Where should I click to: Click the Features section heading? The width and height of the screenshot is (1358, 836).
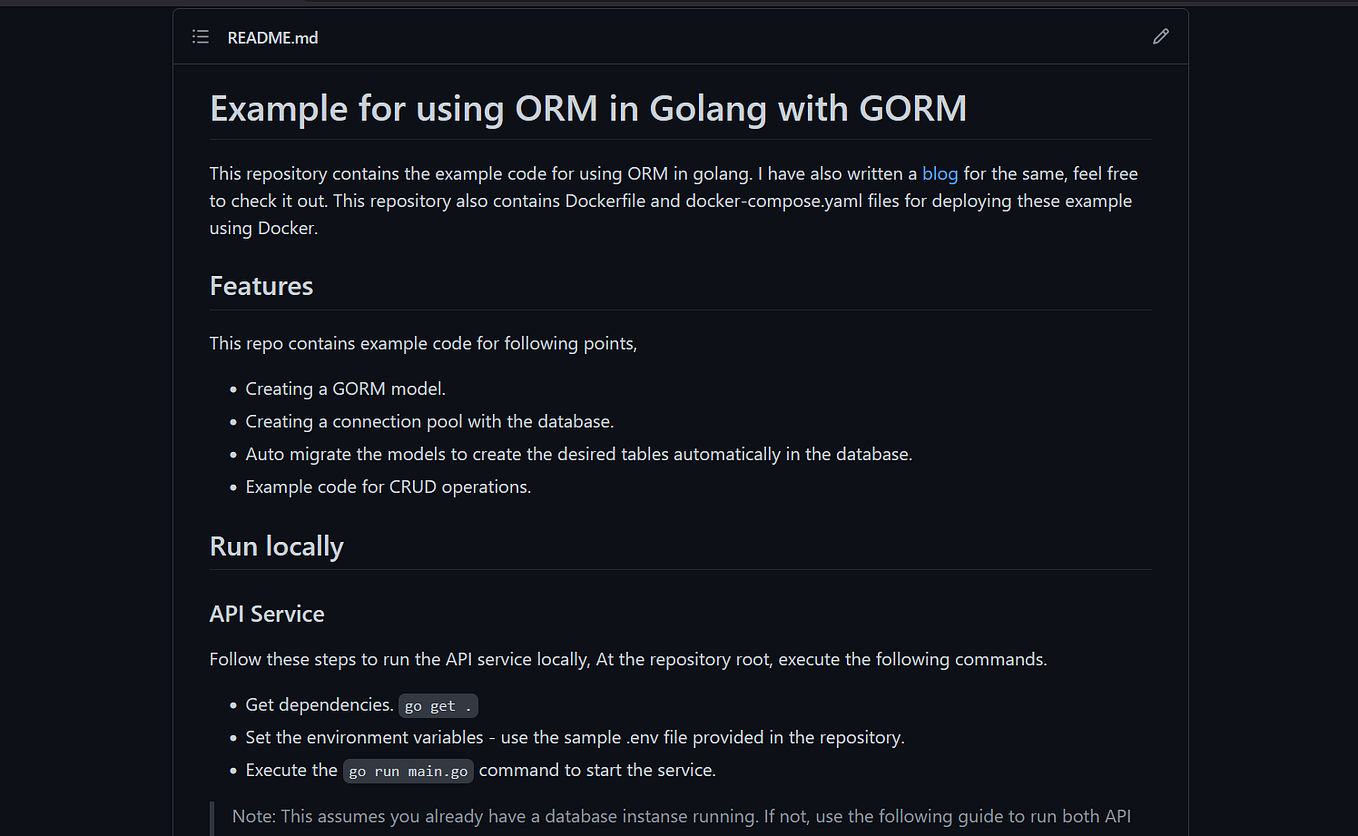(x=261, y=286)
